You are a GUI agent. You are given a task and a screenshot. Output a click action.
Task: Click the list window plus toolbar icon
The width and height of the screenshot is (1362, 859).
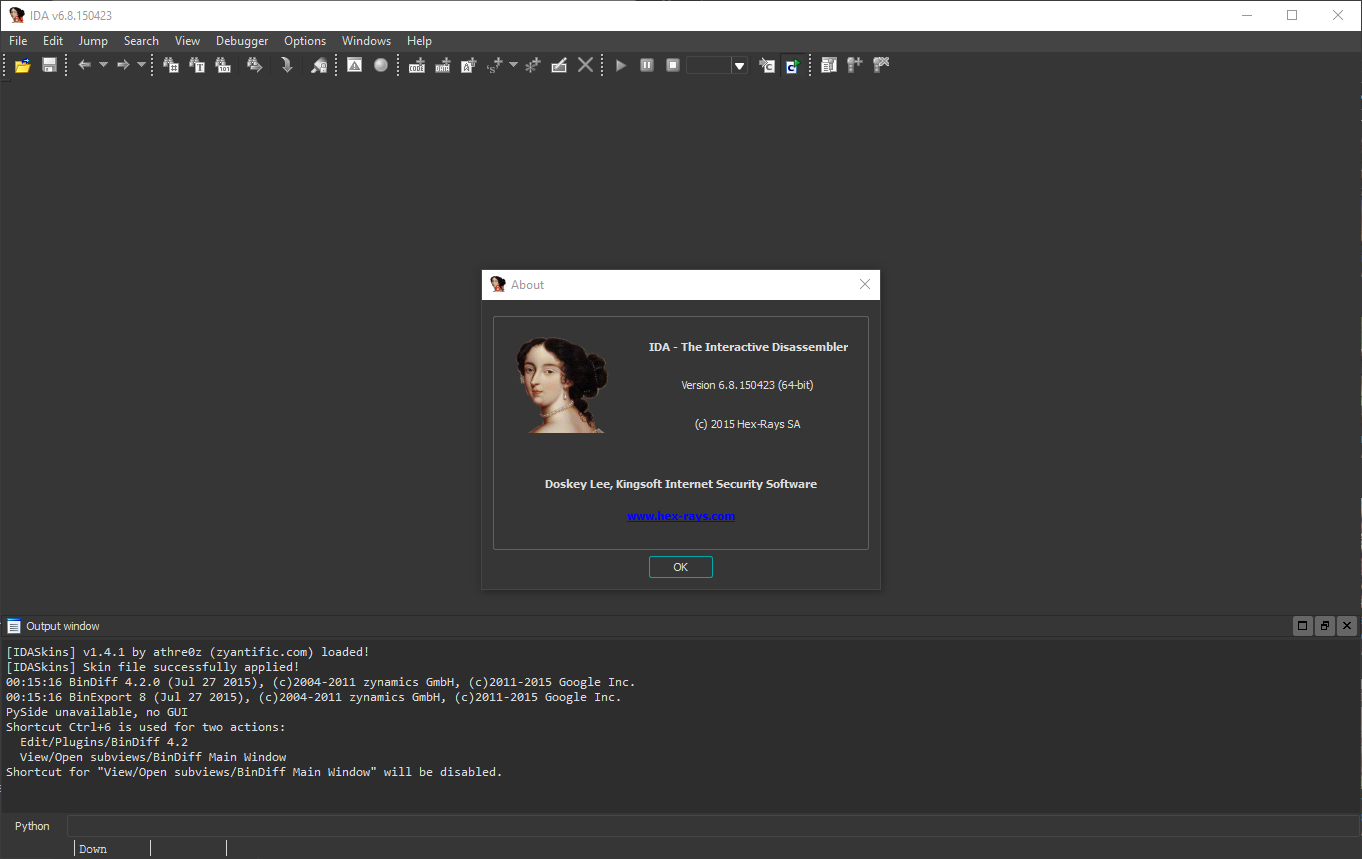[828, 65]
